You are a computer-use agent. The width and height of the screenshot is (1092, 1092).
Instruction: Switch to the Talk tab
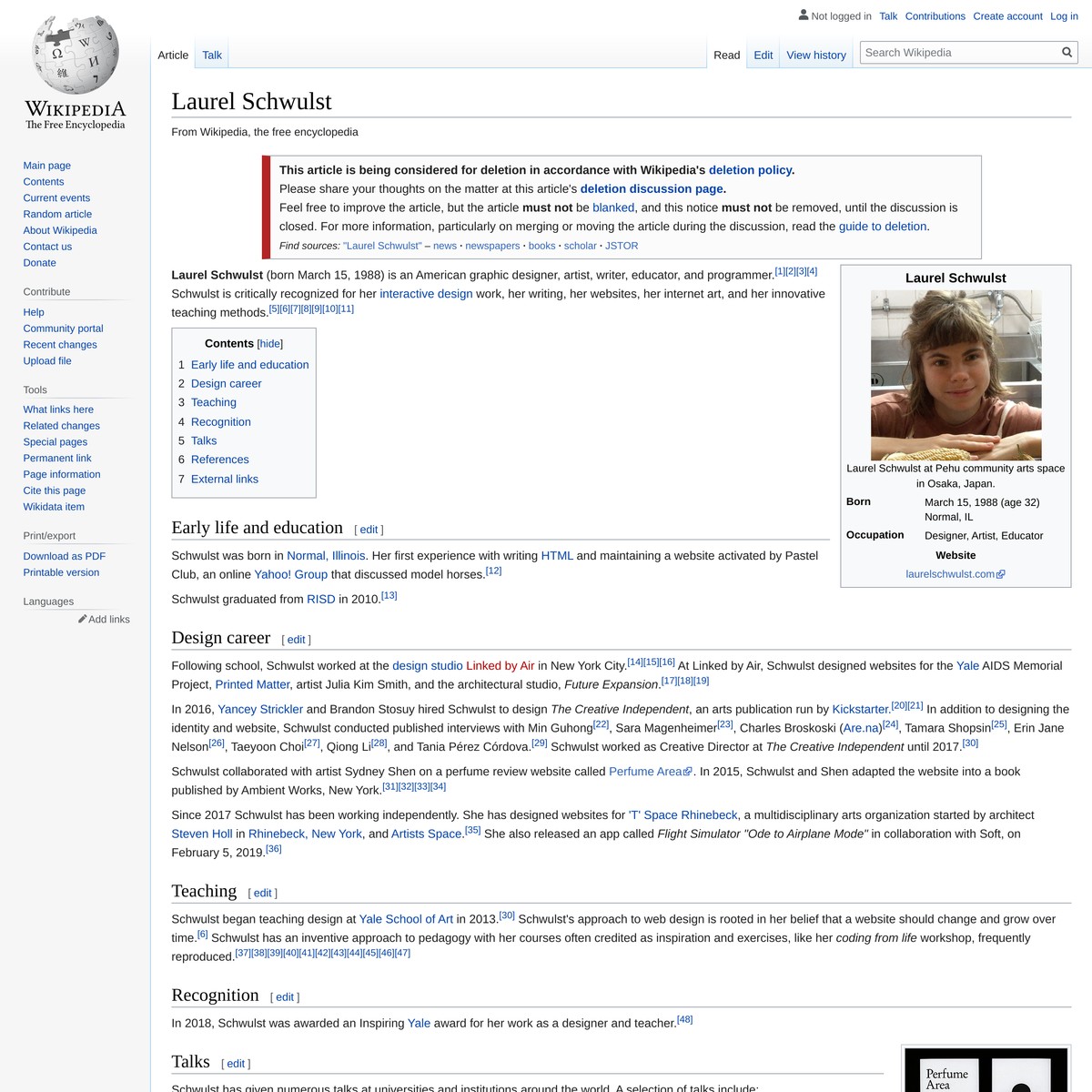tap(211, 55)
